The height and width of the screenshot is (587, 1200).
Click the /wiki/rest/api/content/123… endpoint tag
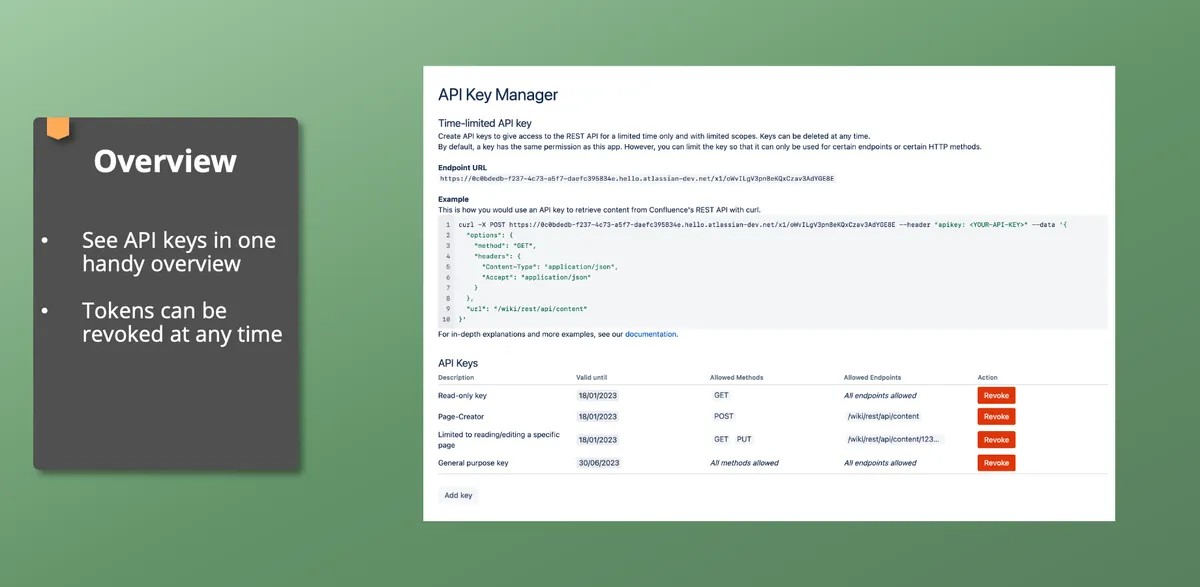click(x=894, y=439)
